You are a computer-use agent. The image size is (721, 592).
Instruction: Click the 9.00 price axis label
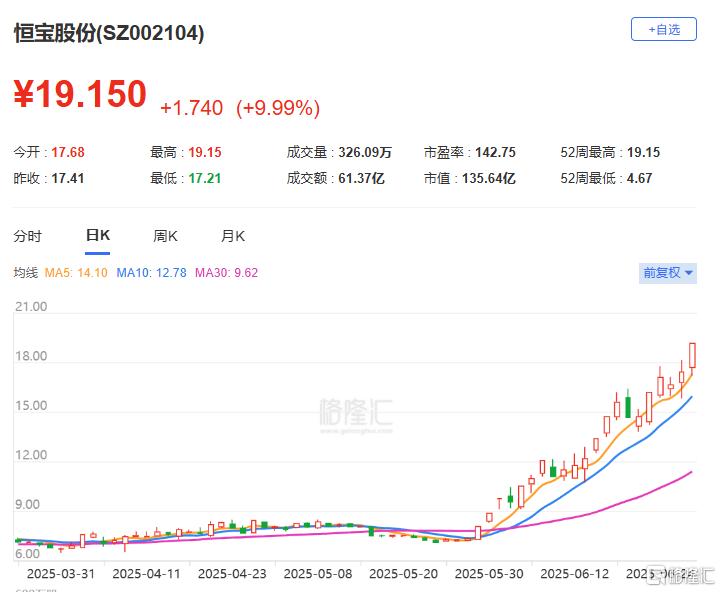point(27,505)
